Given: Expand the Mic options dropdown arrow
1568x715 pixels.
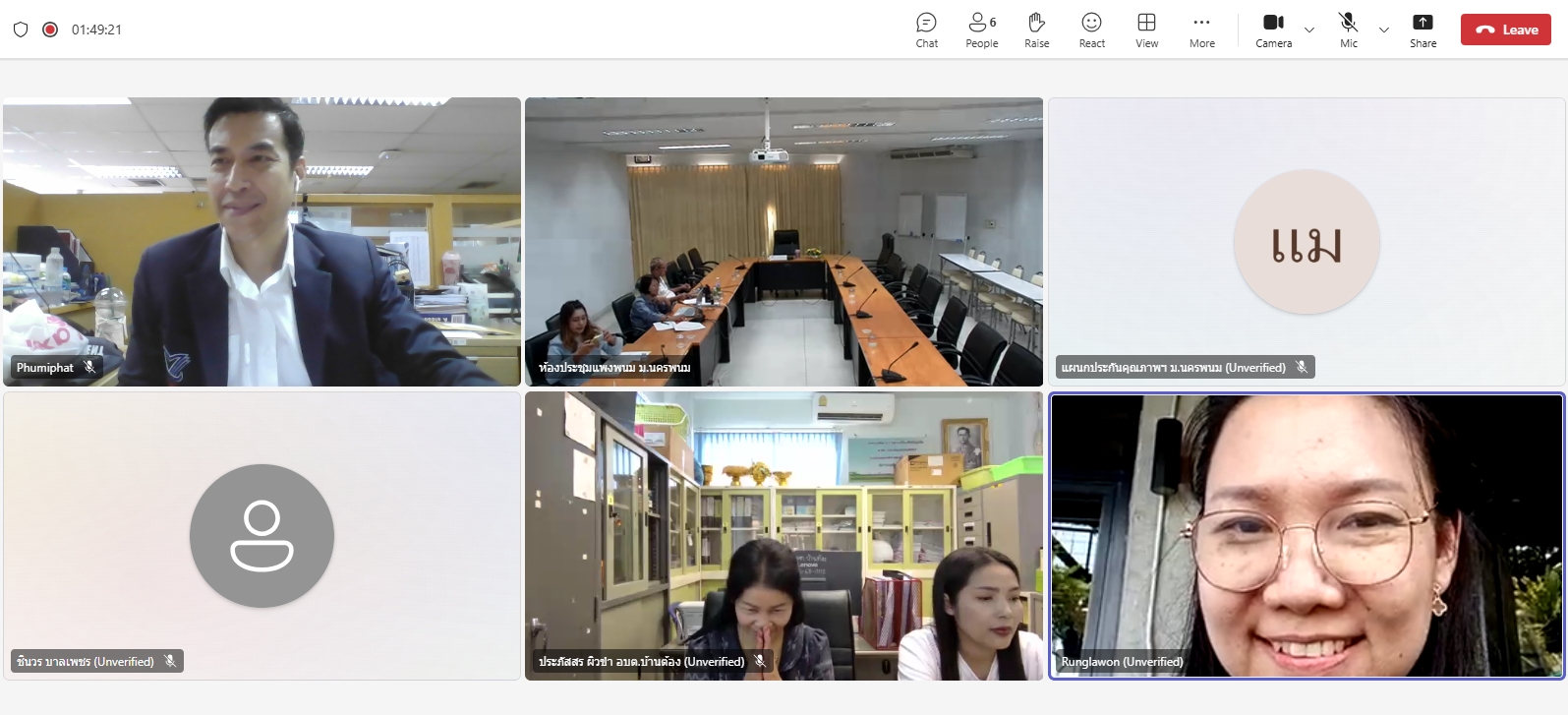Looking at the screenshot, I should (x=1384, y=30).
